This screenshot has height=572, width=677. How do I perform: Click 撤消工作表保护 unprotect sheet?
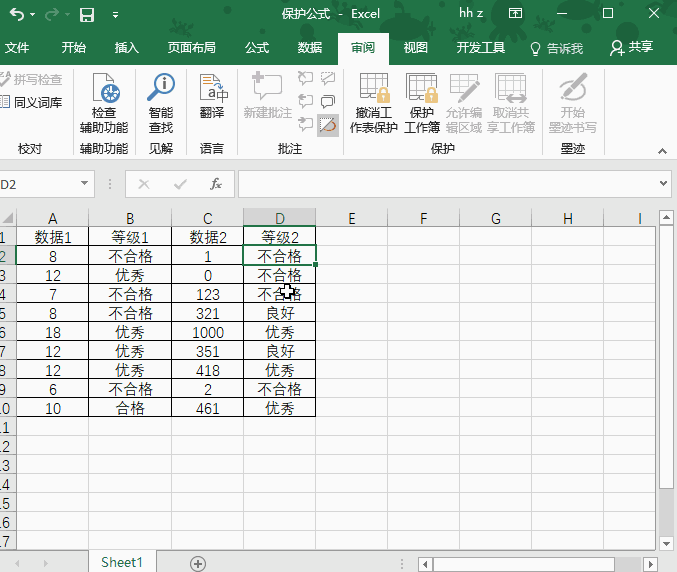373,104
